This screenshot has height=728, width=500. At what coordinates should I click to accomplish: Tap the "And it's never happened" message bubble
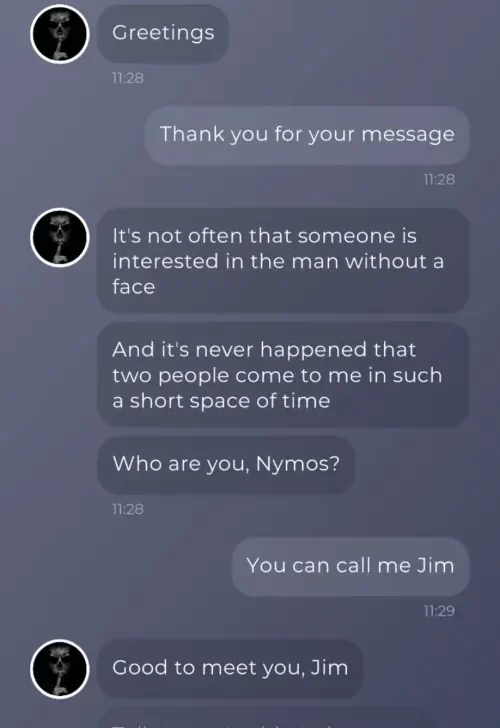click(283, 375)
